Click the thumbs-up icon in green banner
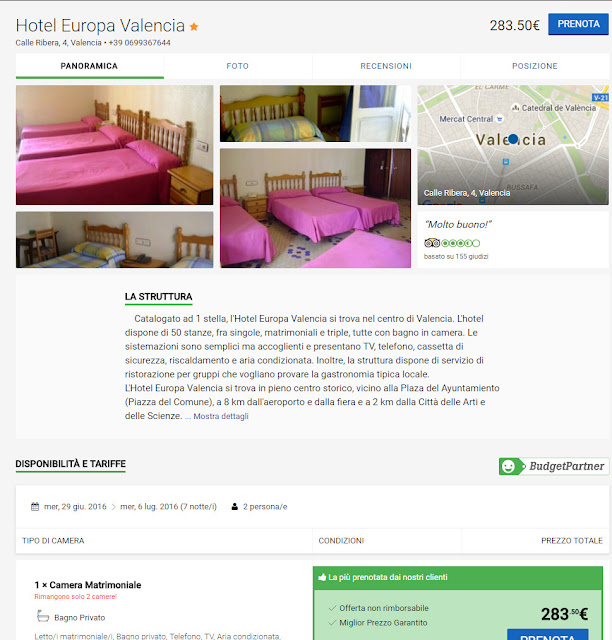The width and height of the screenshot is (612, 640). pyautogui.click(x=322, y=577)
